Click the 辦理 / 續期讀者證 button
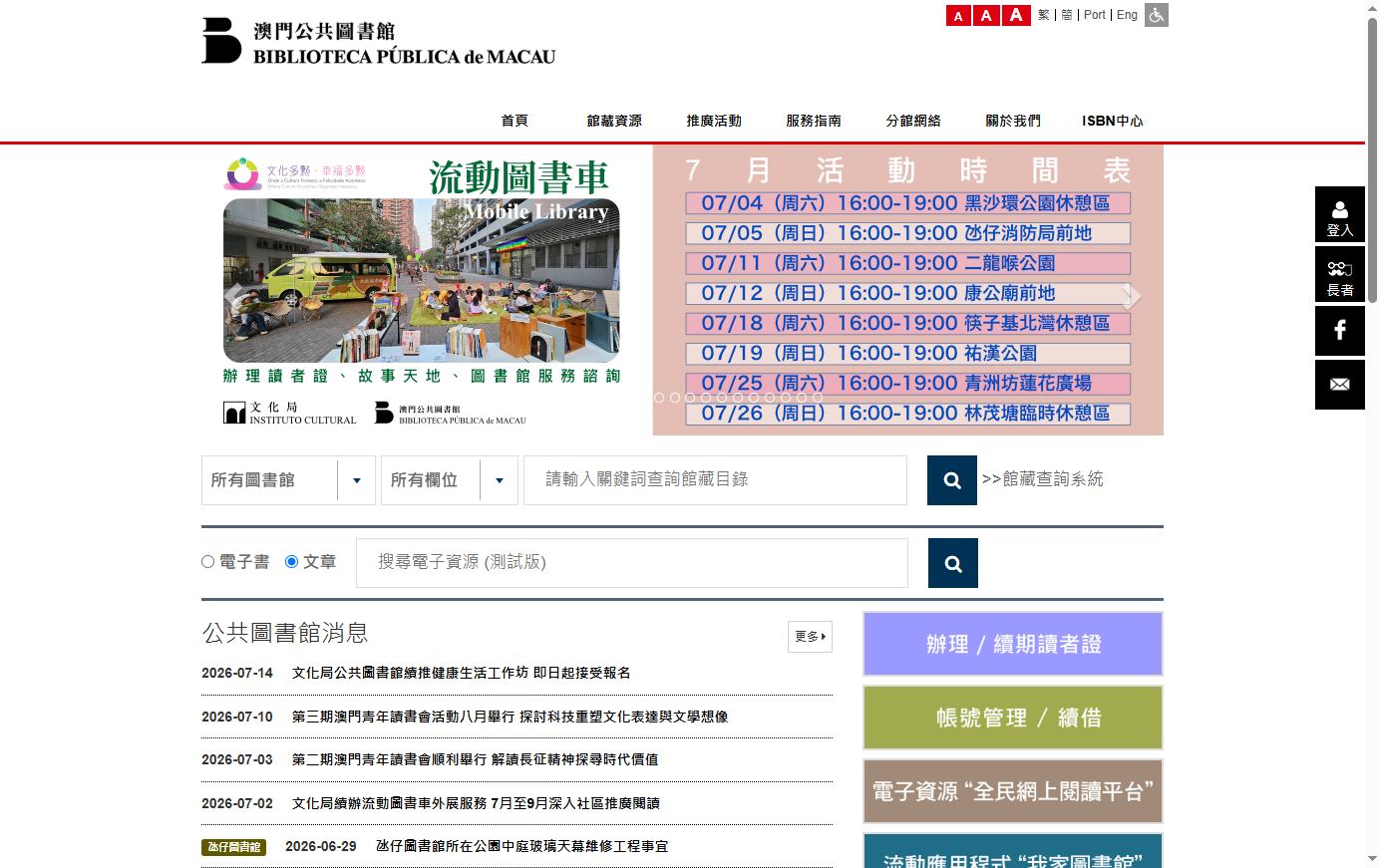 1013,644
